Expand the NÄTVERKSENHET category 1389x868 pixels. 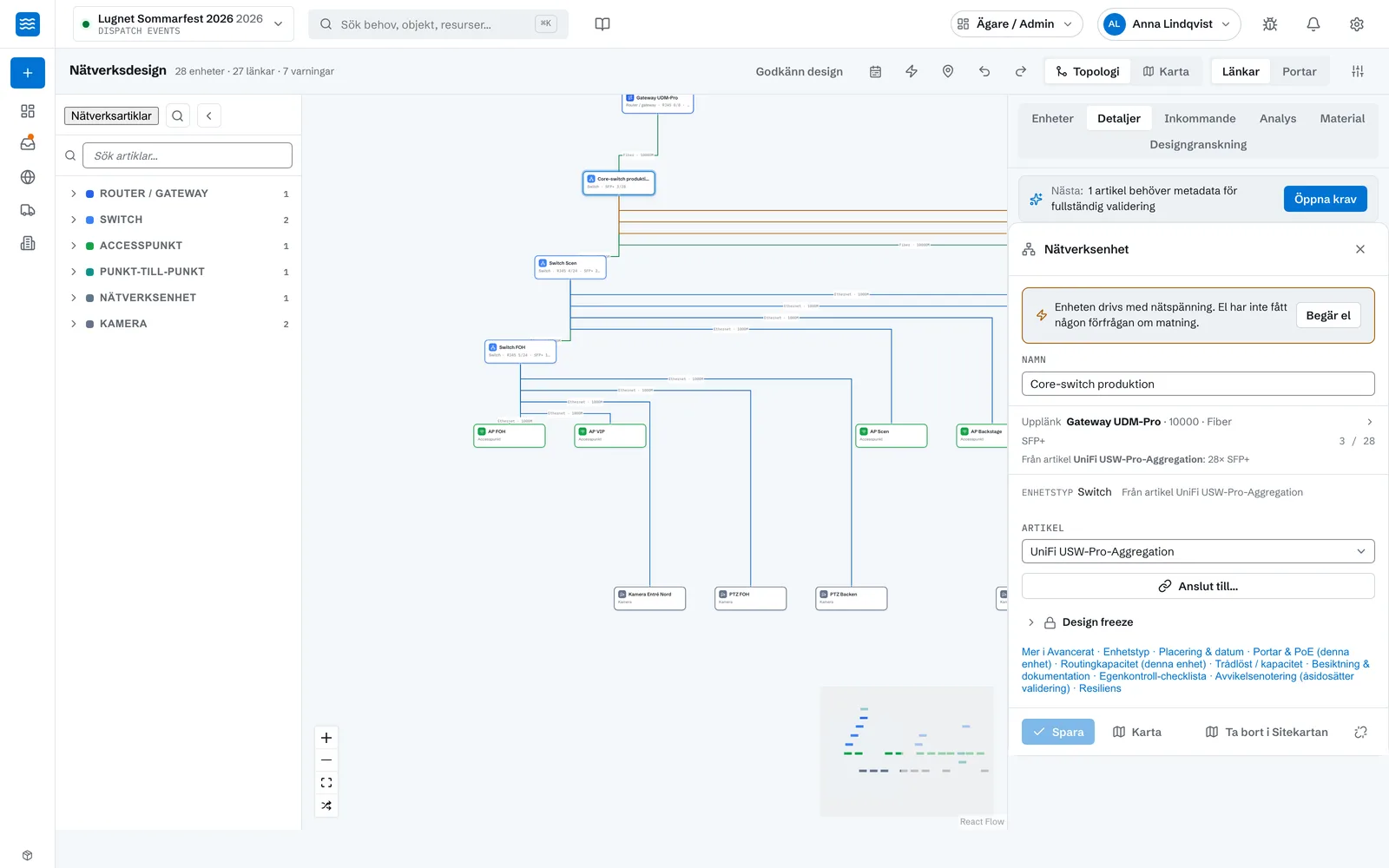click(180, 298)
